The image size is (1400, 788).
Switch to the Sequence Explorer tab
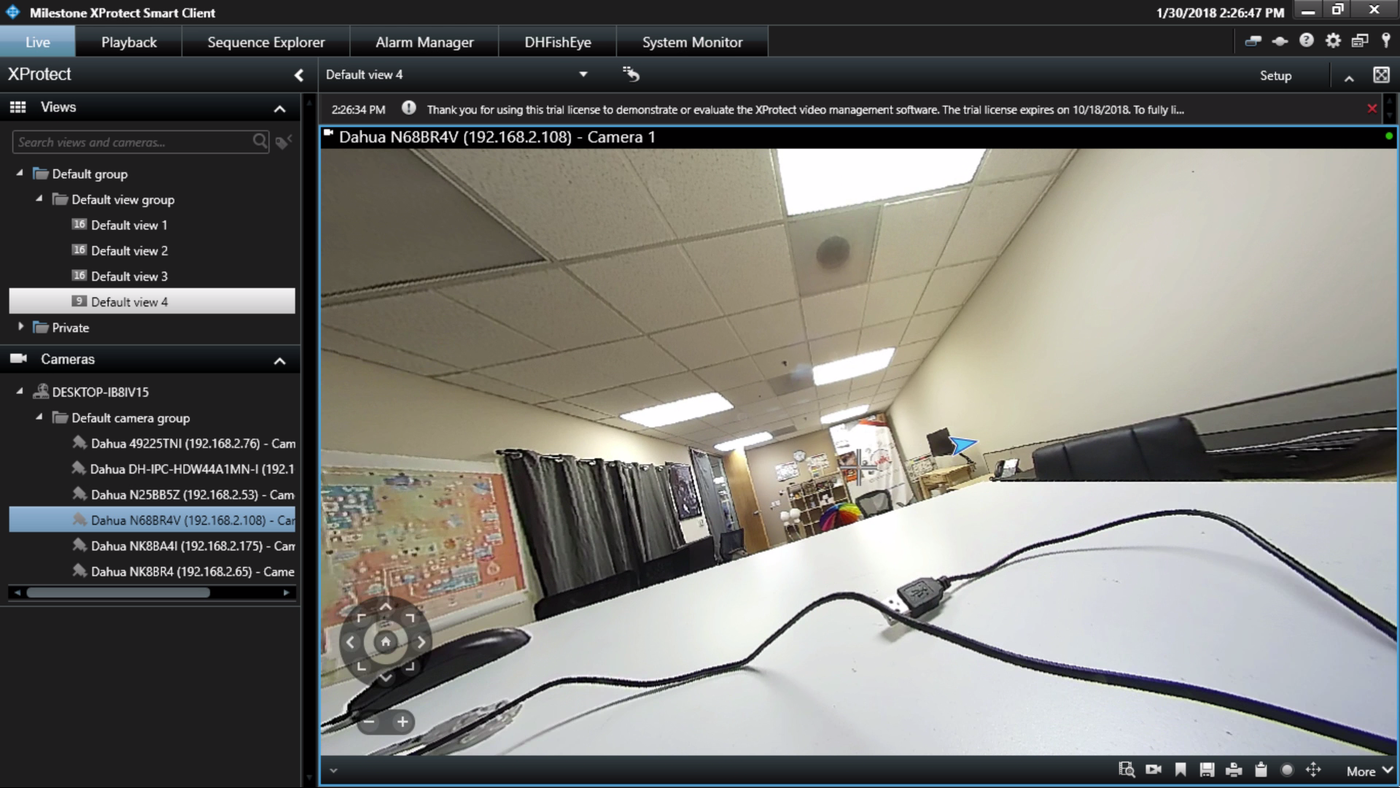click(x=266, y=42)
